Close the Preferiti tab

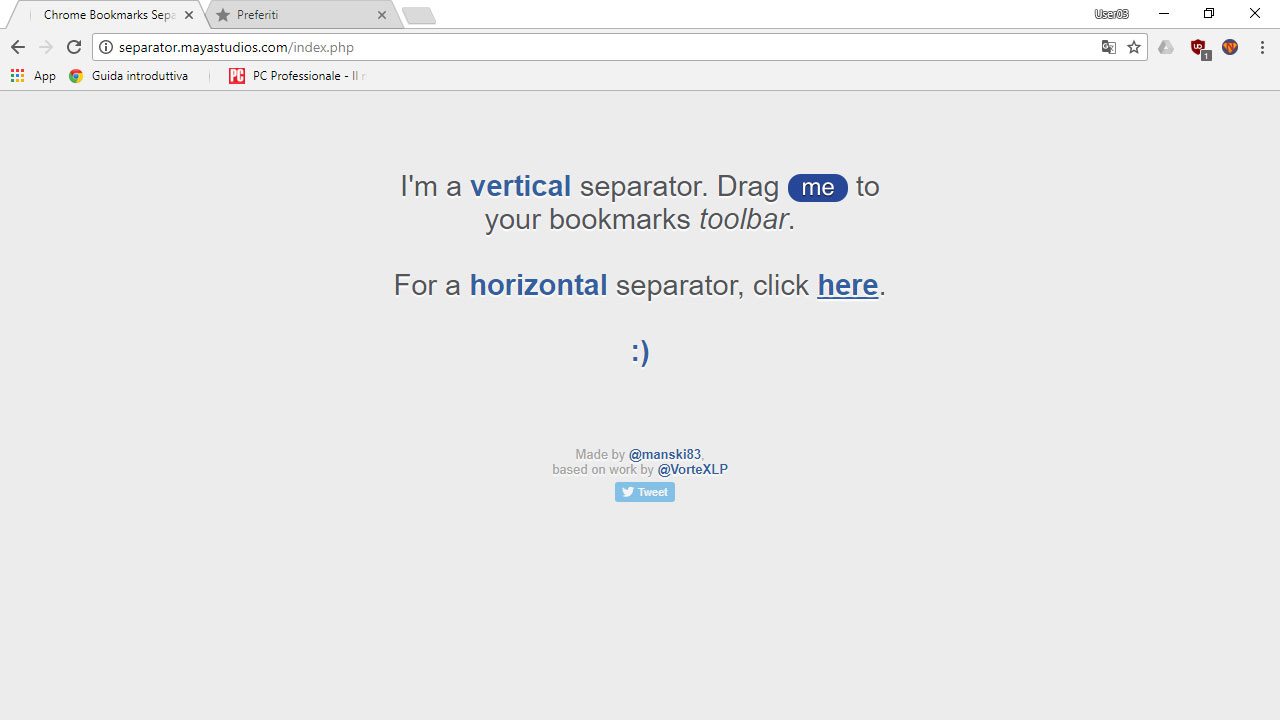click(x=382, y=15)
